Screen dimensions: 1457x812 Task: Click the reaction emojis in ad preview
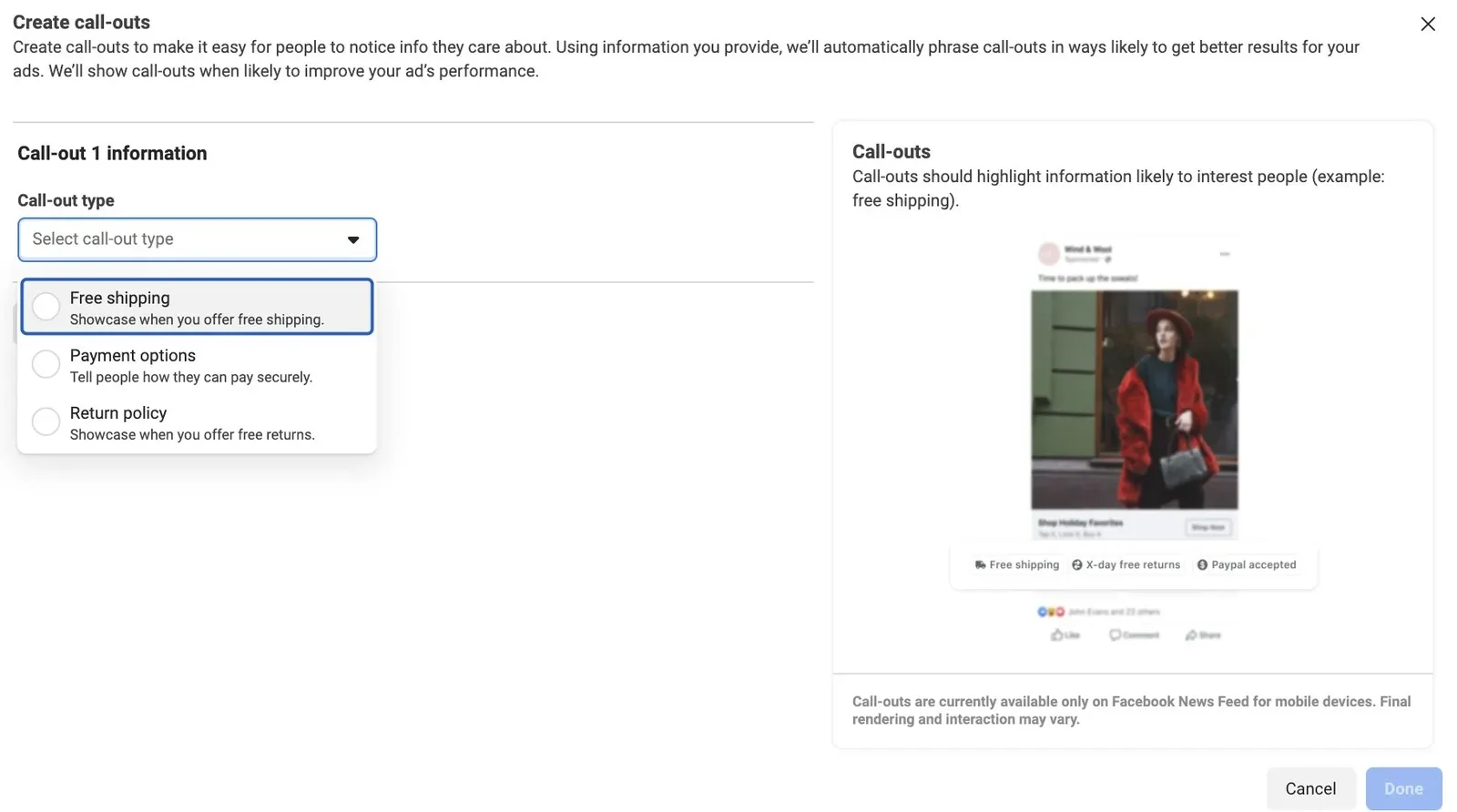(1051, 612)
